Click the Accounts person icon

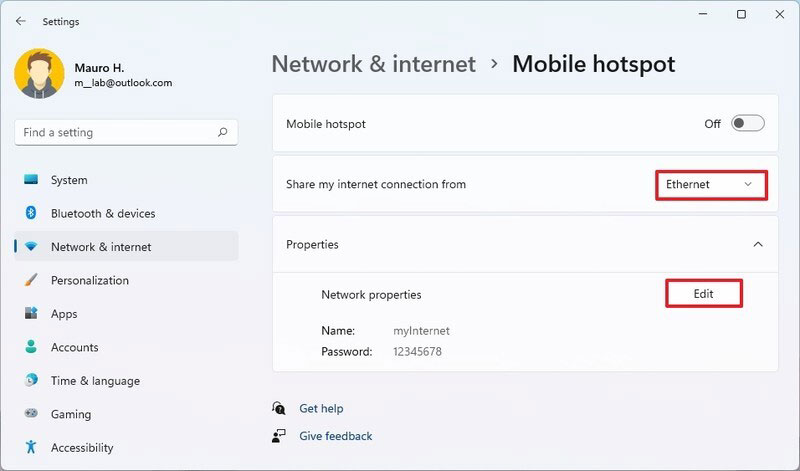tap(31, 347)
